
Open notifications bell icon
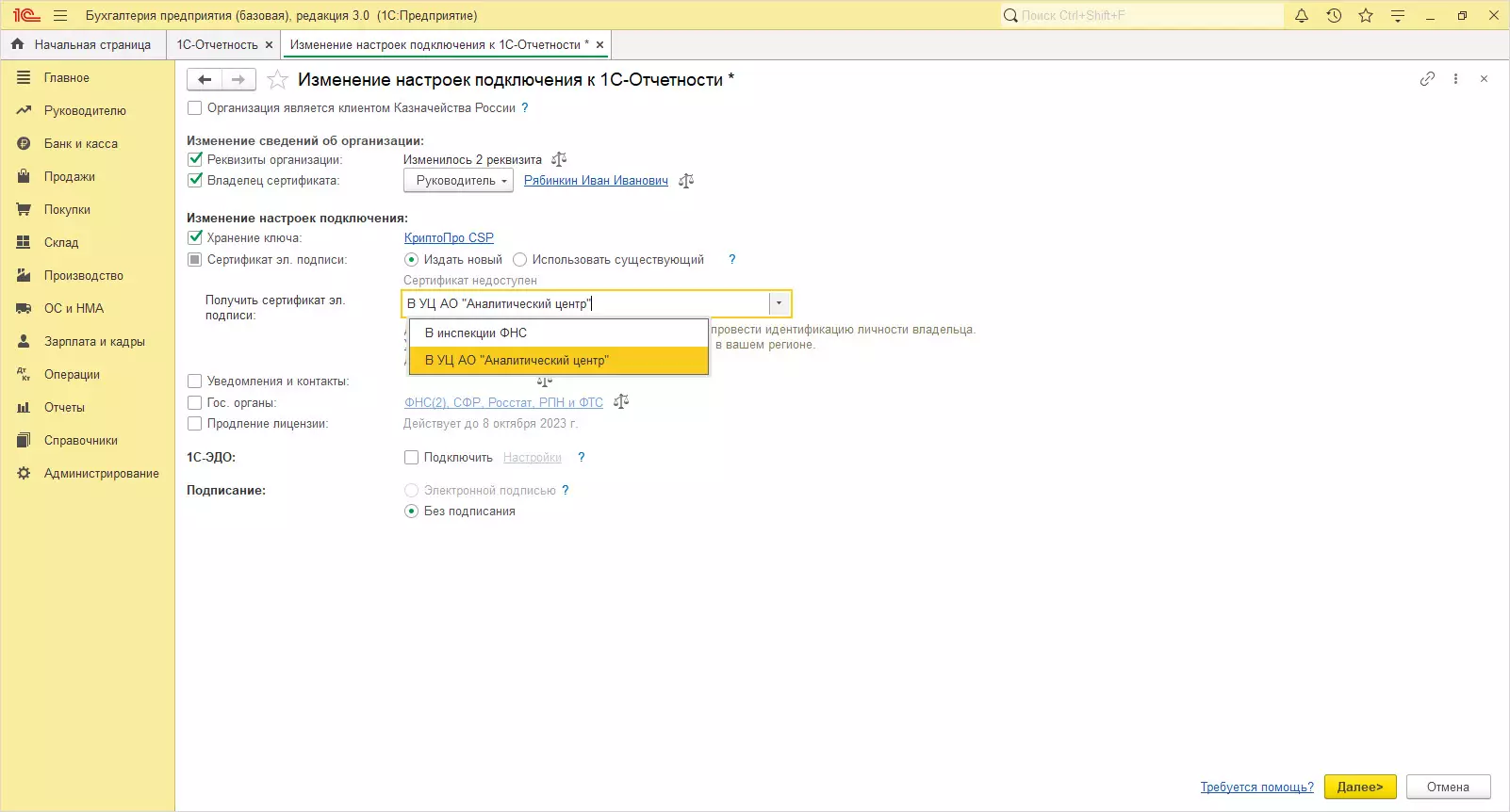click(1302, 15)
